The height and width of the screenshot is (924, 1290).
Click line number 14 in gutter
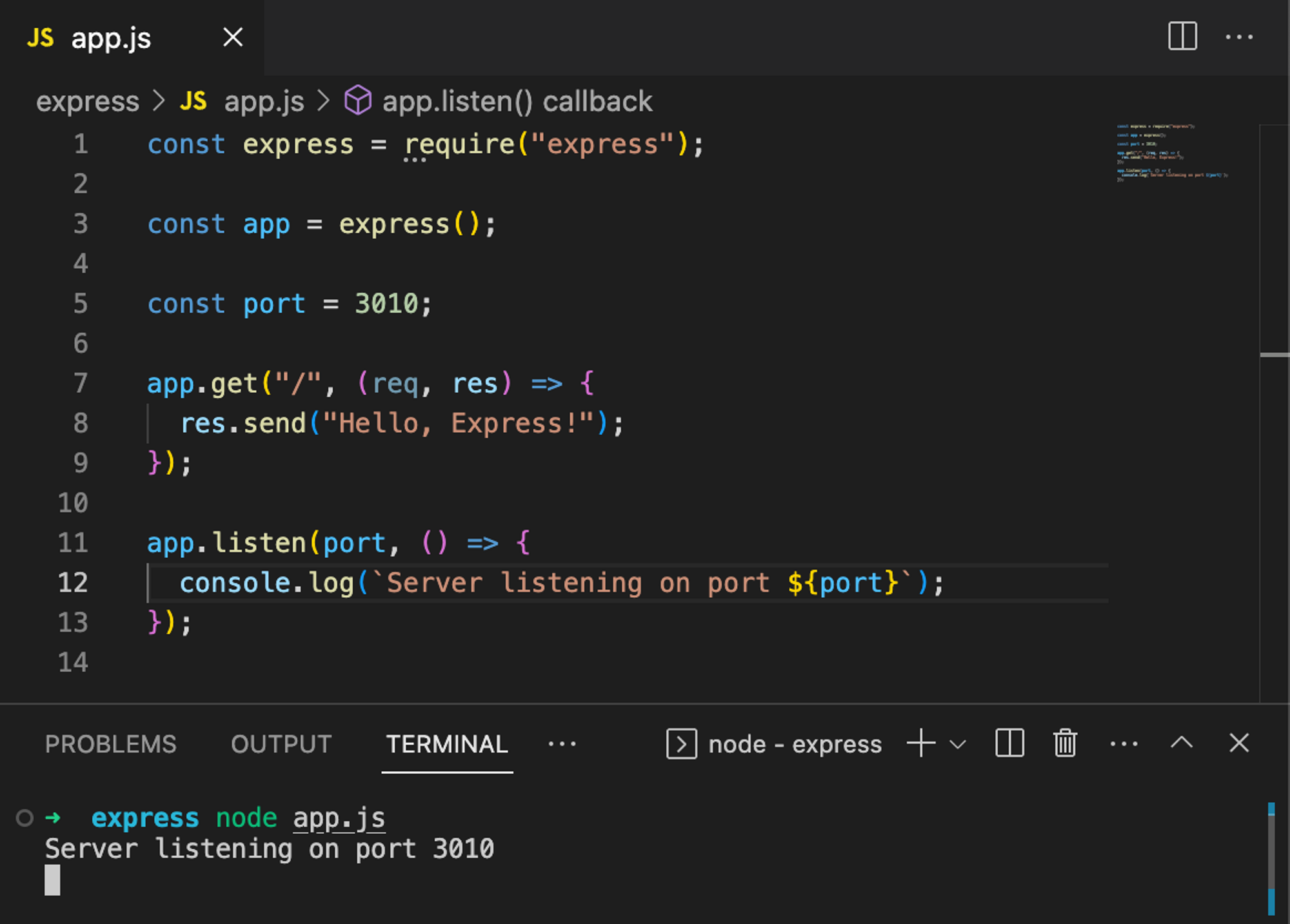[73, 663]
